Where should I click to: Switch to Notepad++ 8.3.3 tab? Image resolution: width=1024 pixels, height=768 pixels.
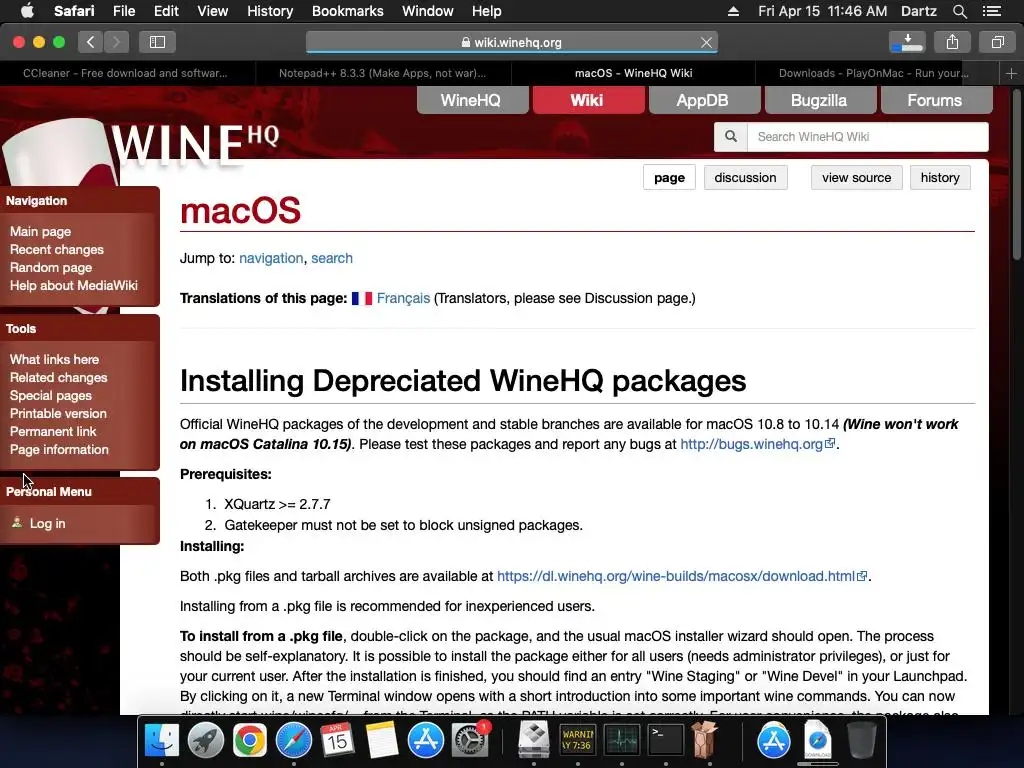pos(383,73)
